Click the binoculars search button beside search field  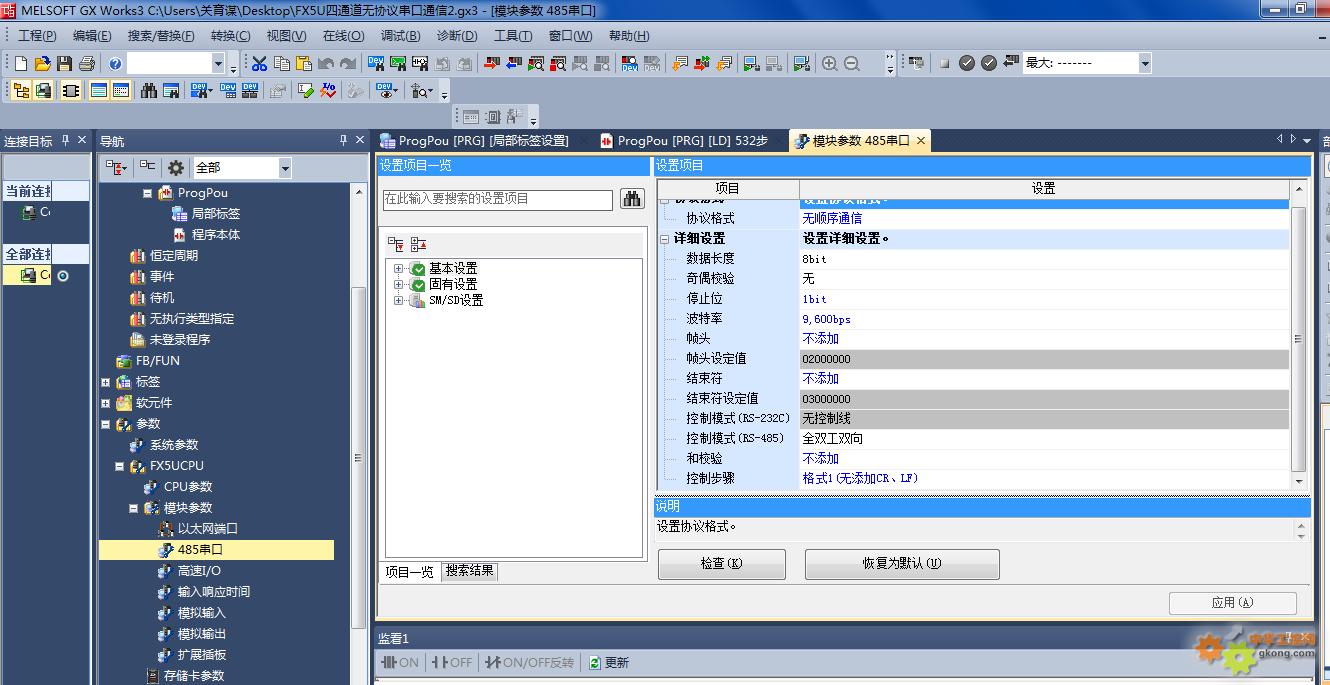pyautogui.click(x=632, y=199)
